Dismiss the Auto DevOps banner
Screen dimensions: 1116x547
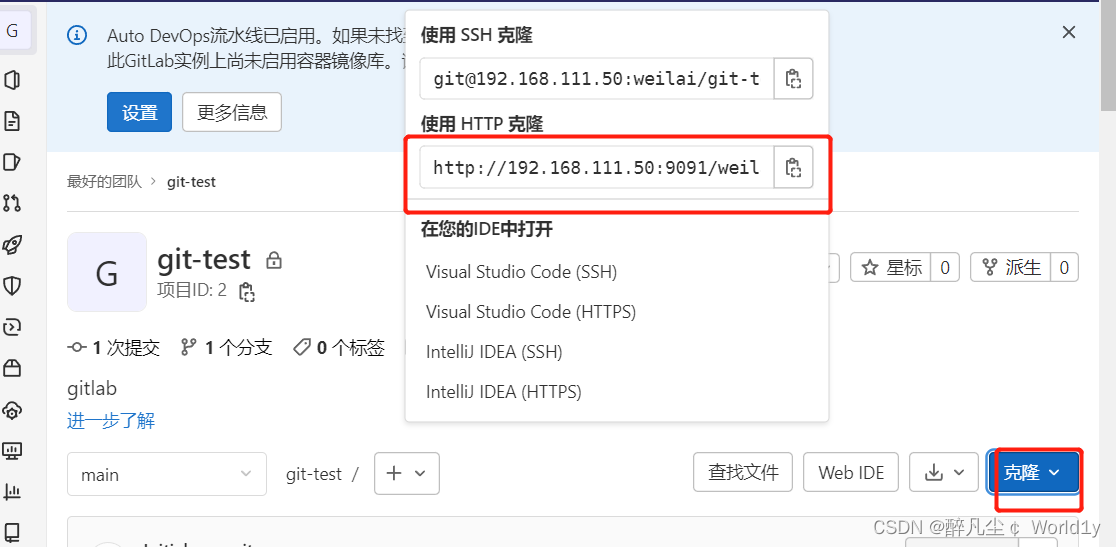click(x=1068, y=31)
